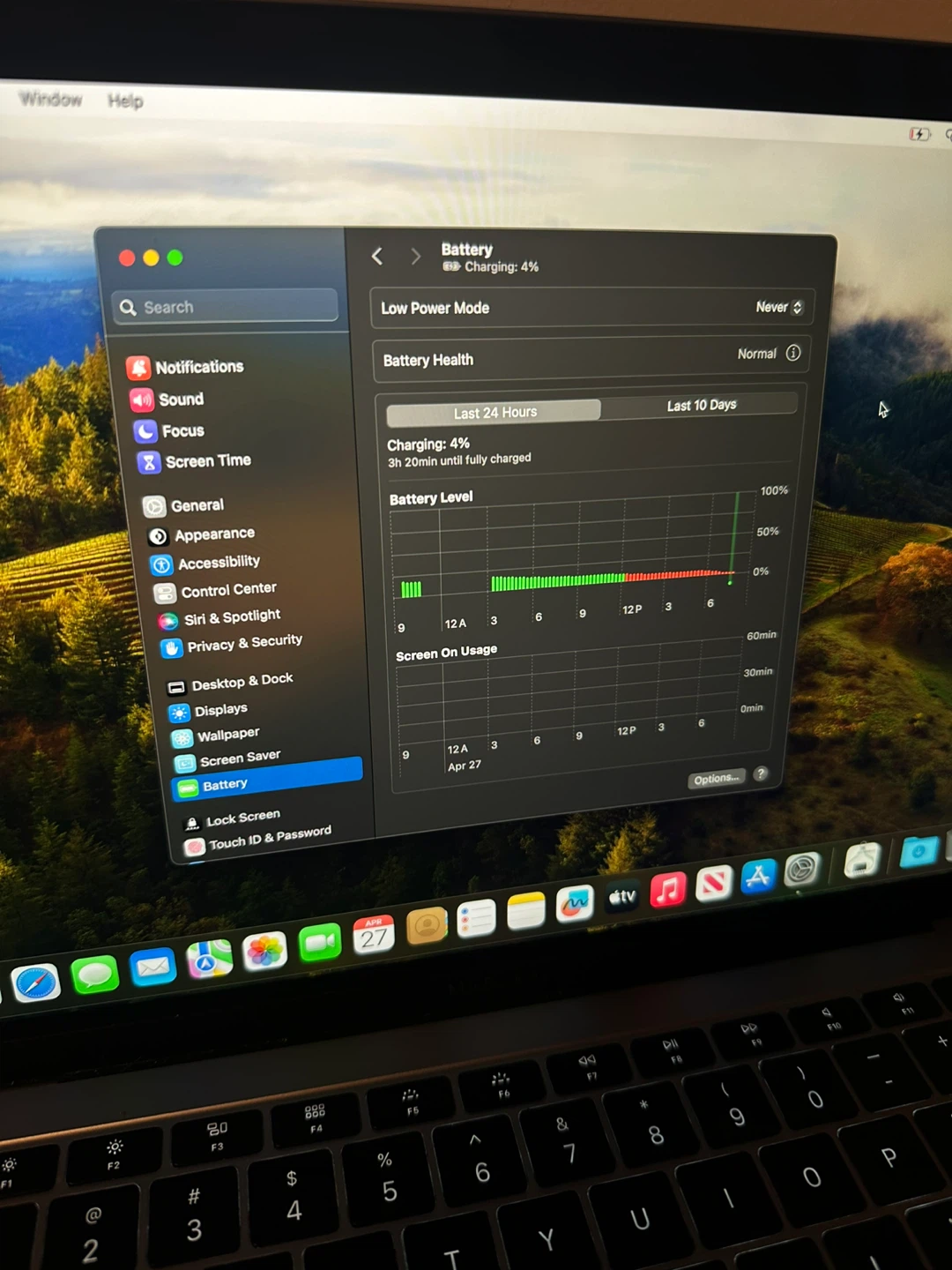Open Control Center settings
The image size is (952, 1270).
tap(215, 590)
